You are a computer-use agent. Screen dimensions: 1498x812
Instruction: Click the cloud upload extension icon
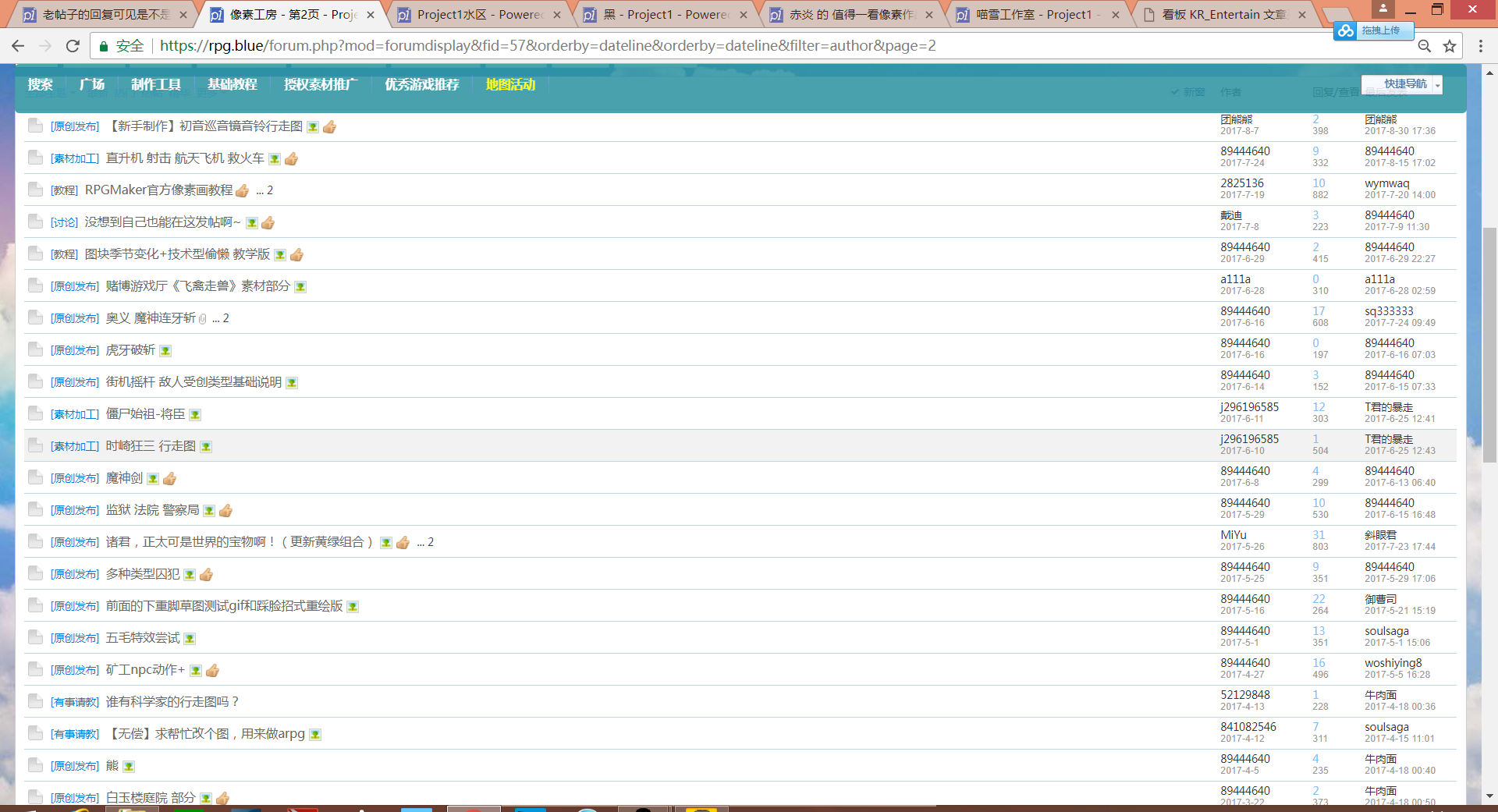[1346, 30]
